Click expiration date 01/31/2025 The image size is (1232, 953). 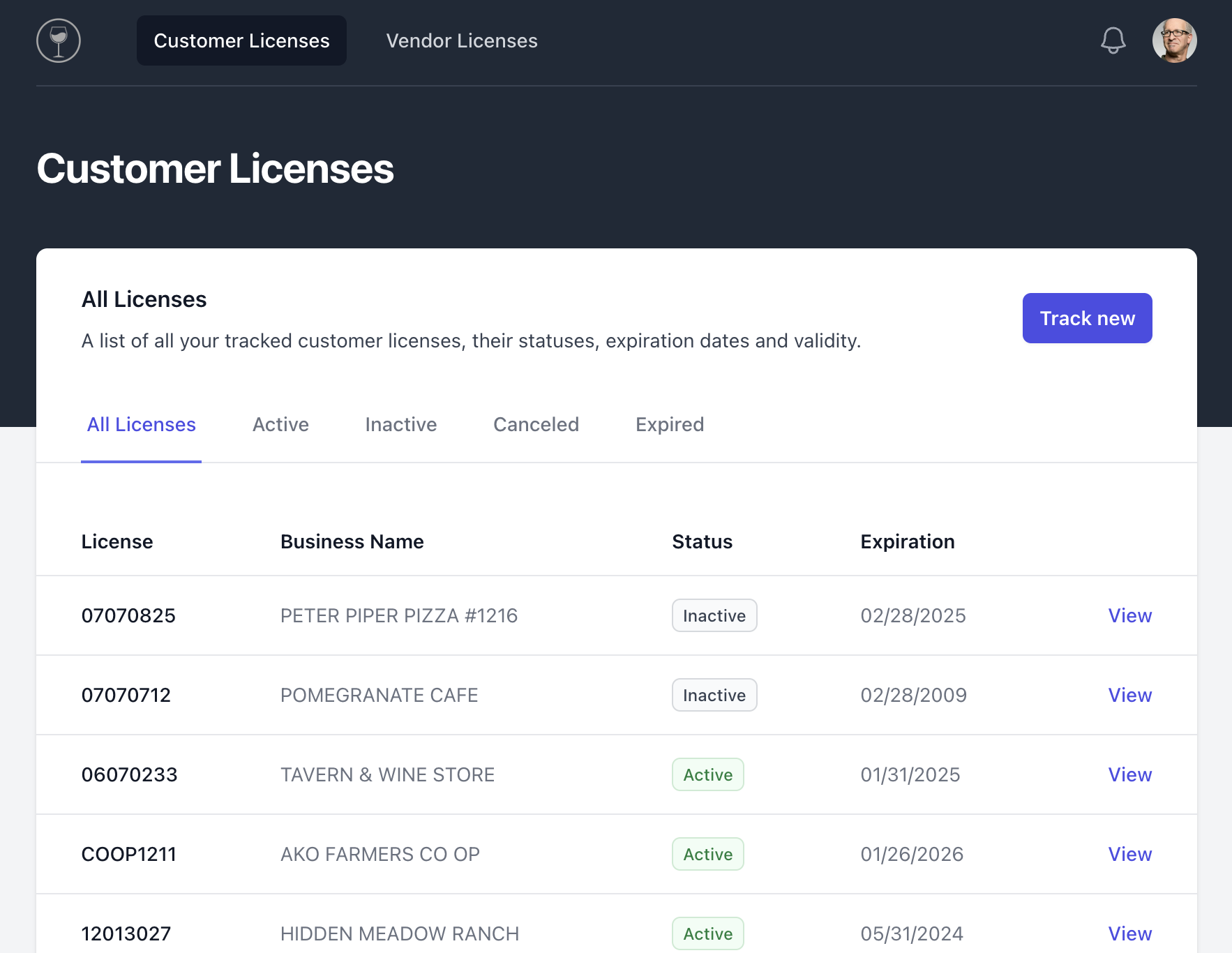[x=910, y=774]
